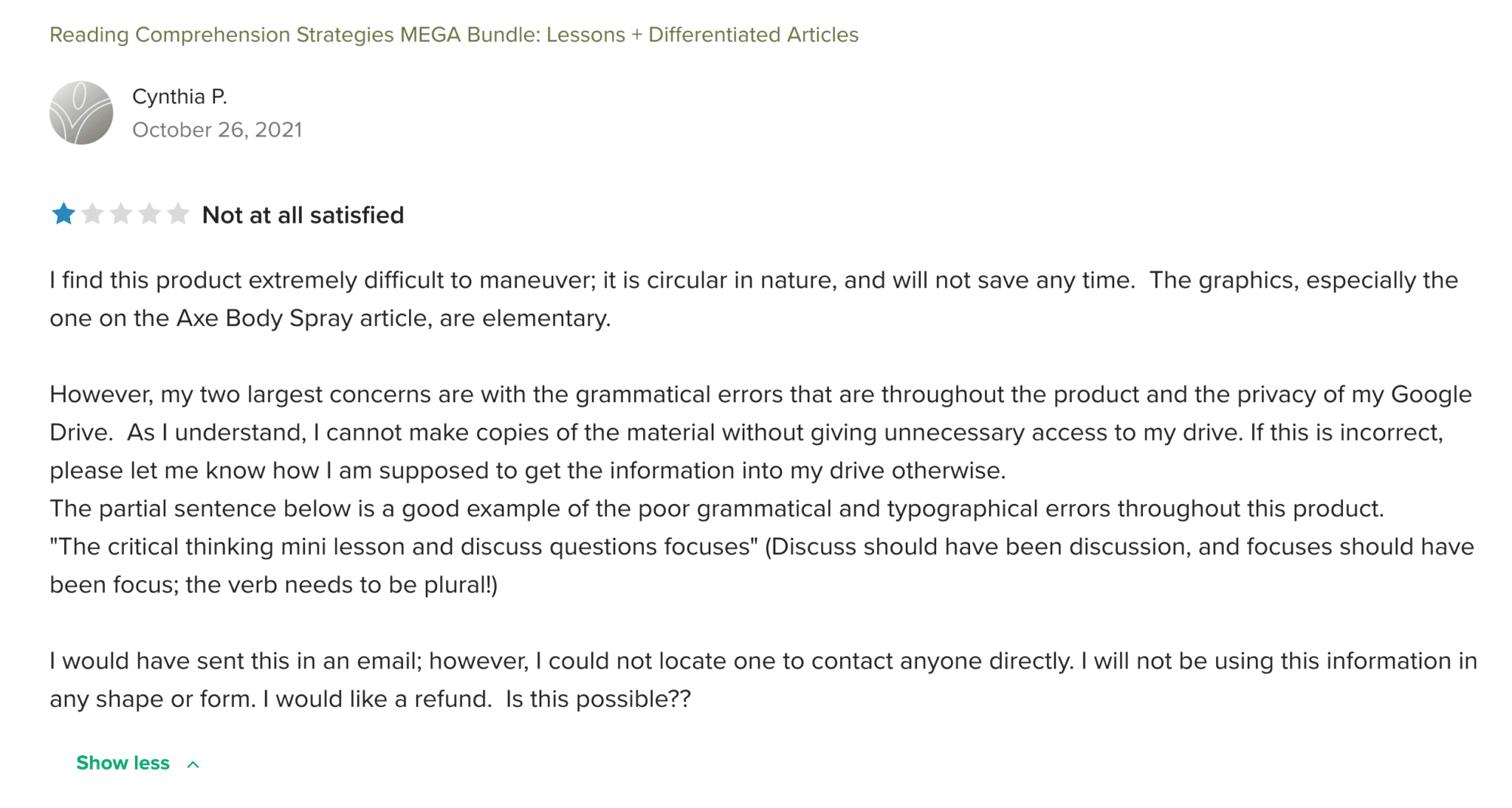Viewport: 1512px width, 808px height.
Task: Select the filled blue one-star icon
Action: pos(65,215)
